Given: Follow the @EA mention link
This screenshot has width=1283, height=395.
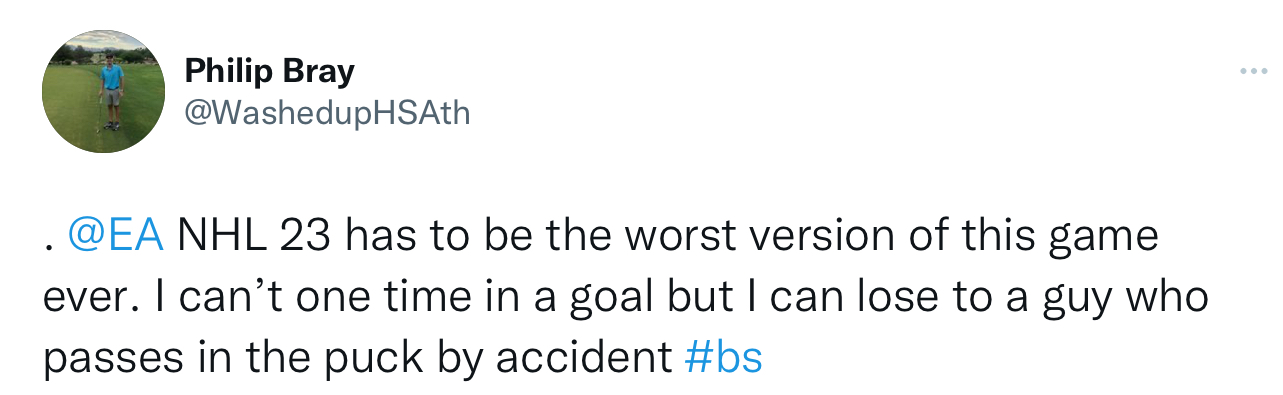Looking at the screenshot, I should point(115,238).
